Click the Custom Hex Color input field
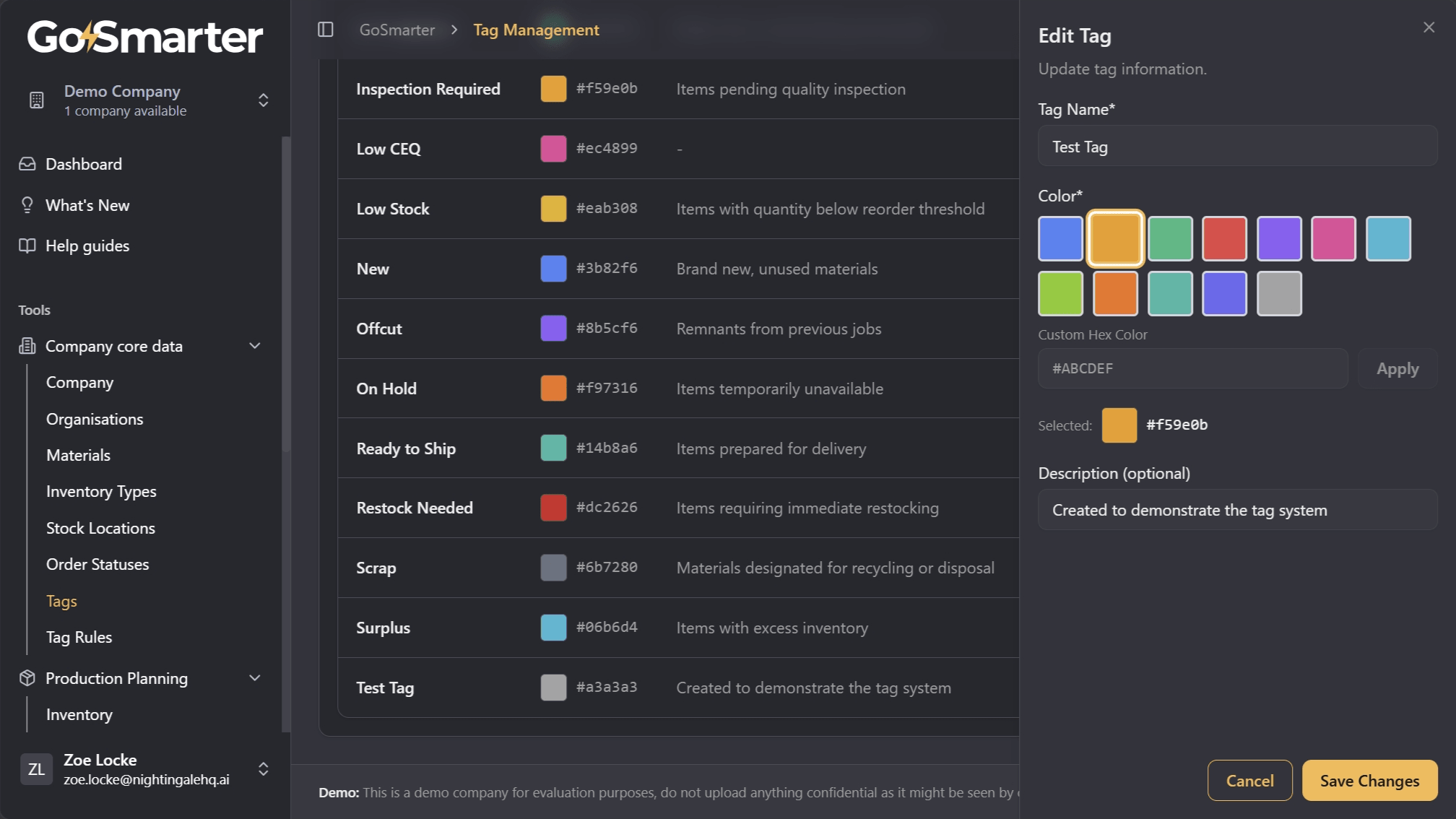Screen dimensions: 1456x819 [1192, 368]
